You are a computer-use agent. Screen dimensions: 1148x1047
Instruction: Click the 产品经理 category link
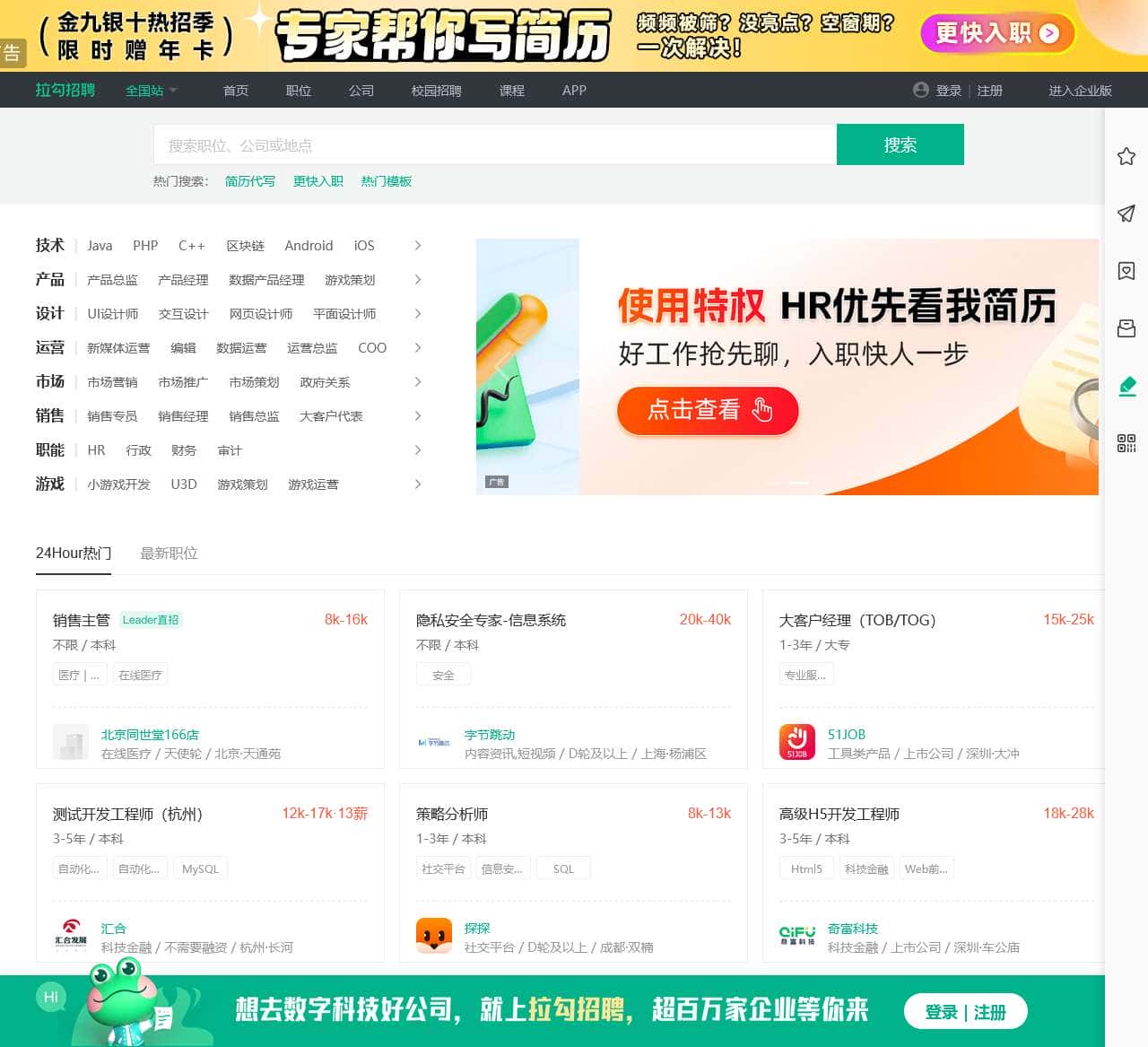[x=183, y=280]
